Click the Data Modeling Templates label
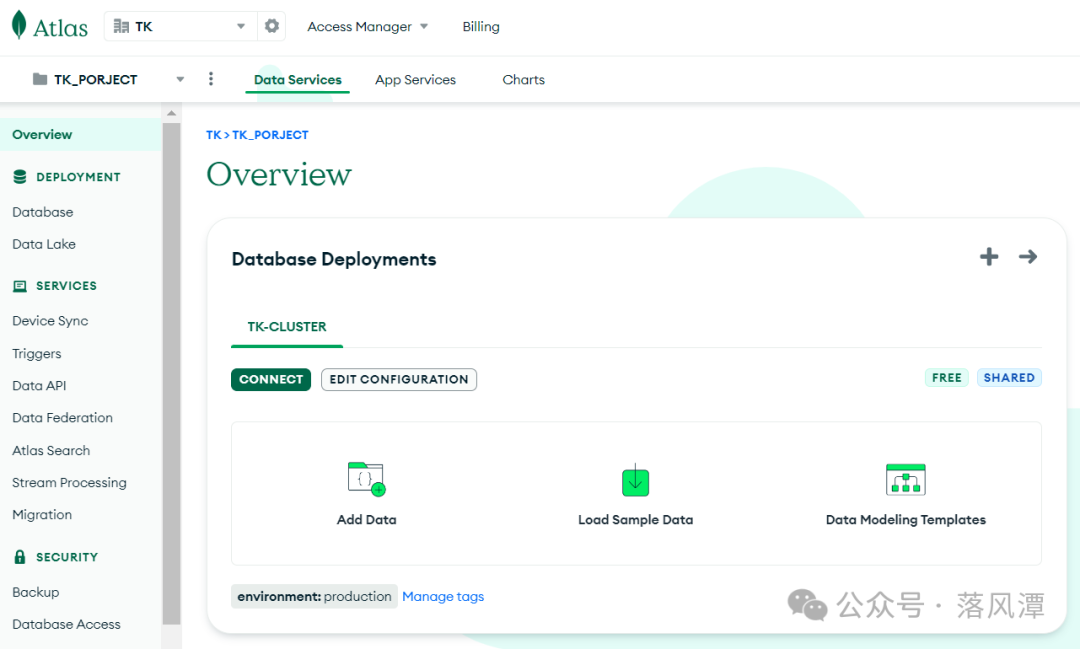Screen dimensions: 1080x649 [x=906, y=519]
